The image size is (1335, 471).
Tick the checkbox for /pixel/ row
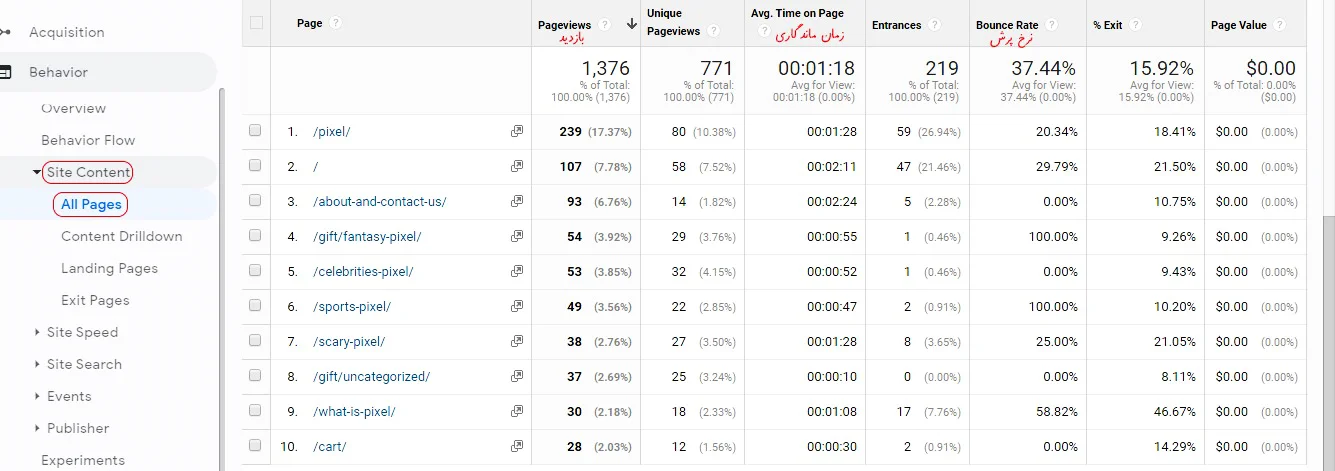tap(255, 131)
